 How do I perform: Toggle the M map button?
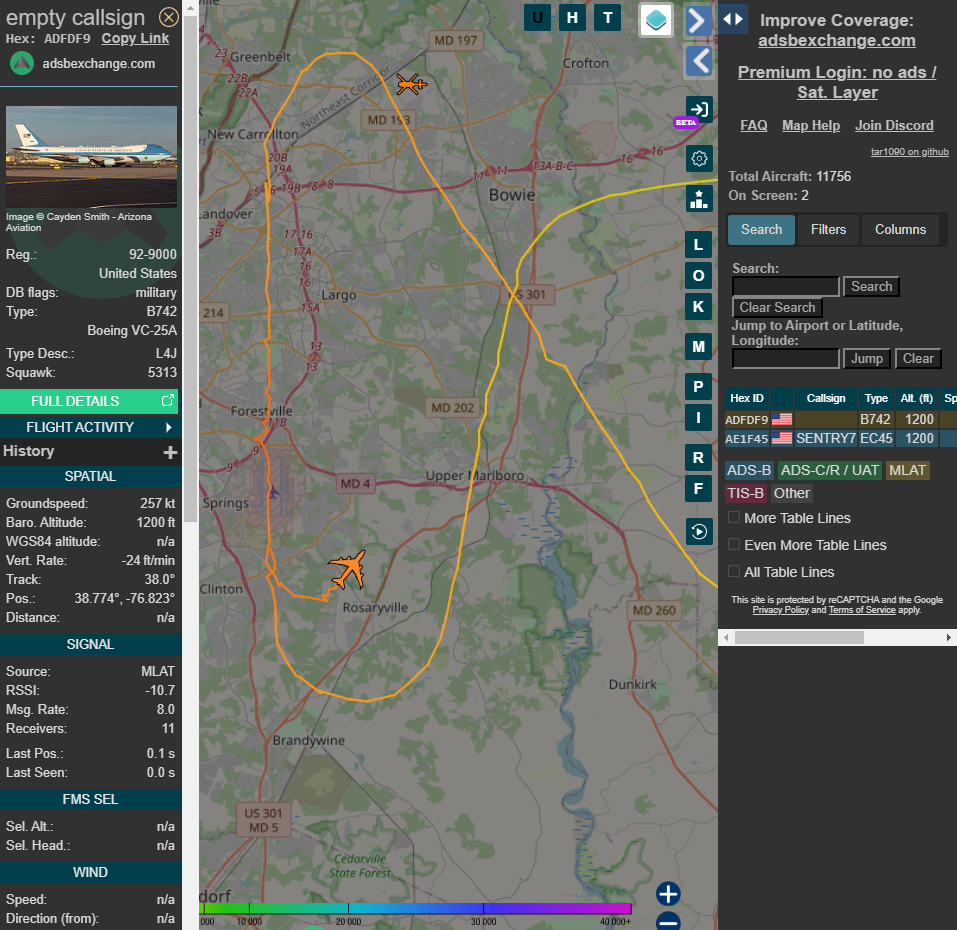tap(698, 347)
